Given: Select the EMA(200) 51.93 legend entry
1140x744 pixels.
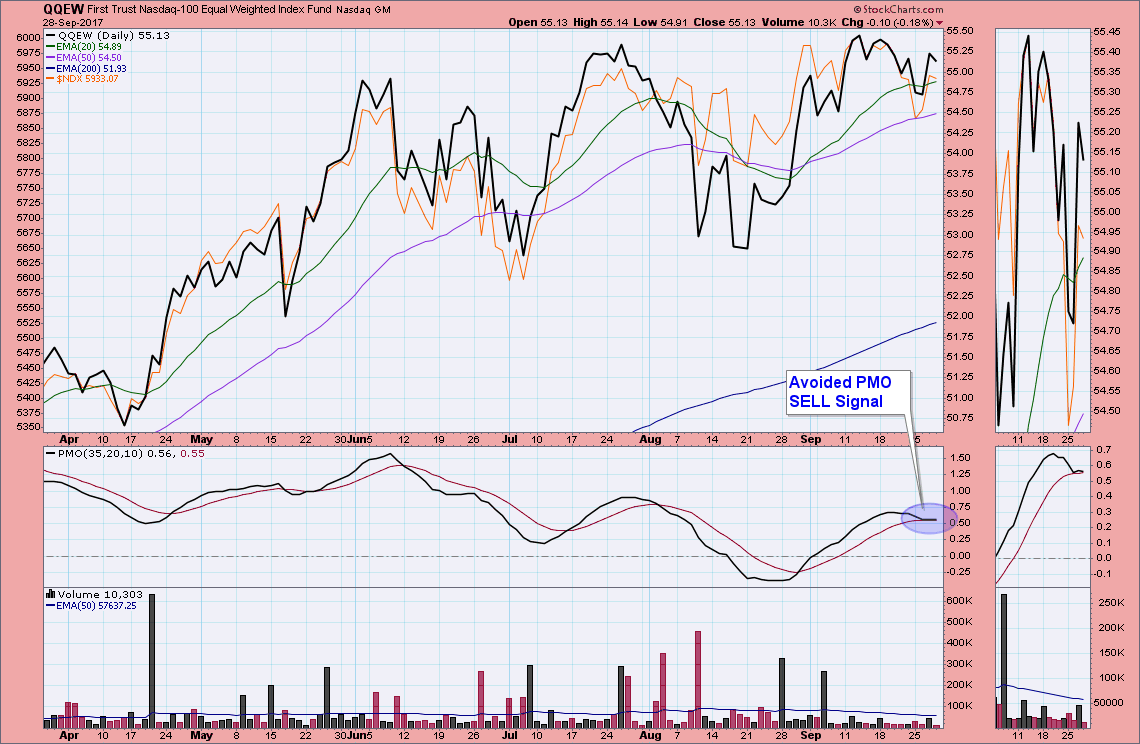Looking at the screenshot, I should coord(87,68).
